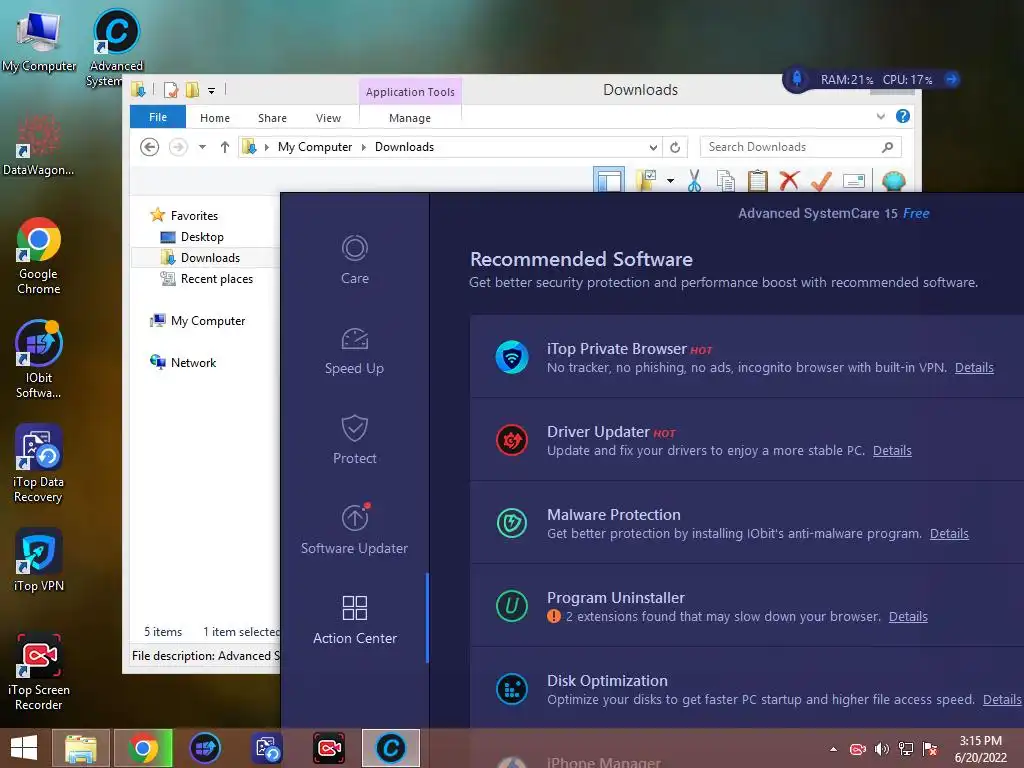Open Details link for iTop Private Browser
Viewport: 1024px width, 768px height.
974,368
